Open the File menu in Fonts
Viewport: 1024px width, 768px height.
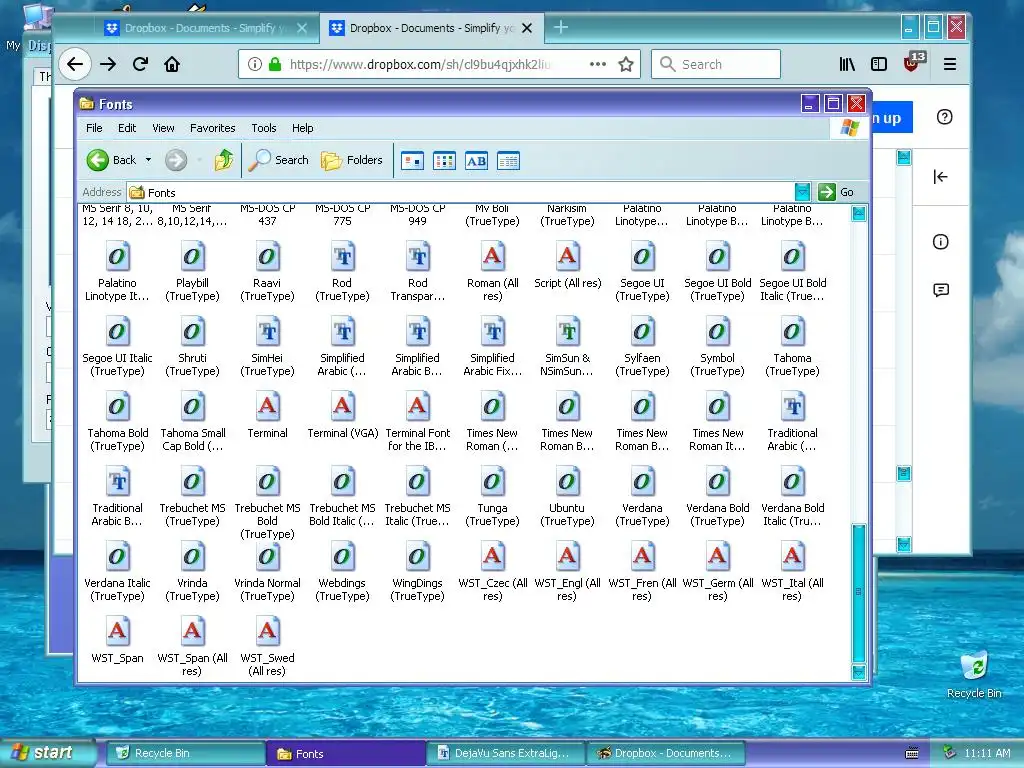pos(94,128)
